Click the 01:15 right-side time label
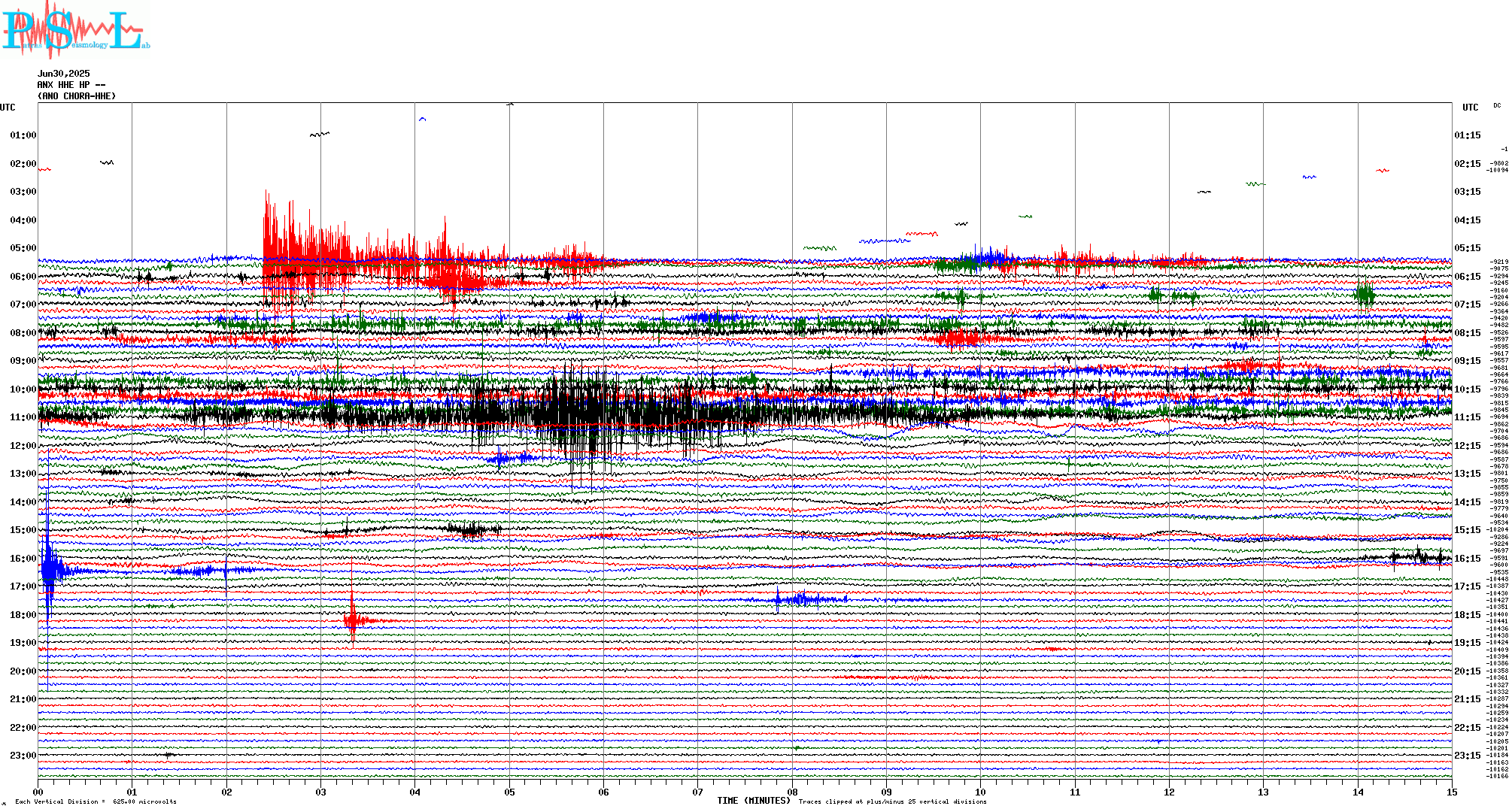1512x812 pixels. point(1467,135)
